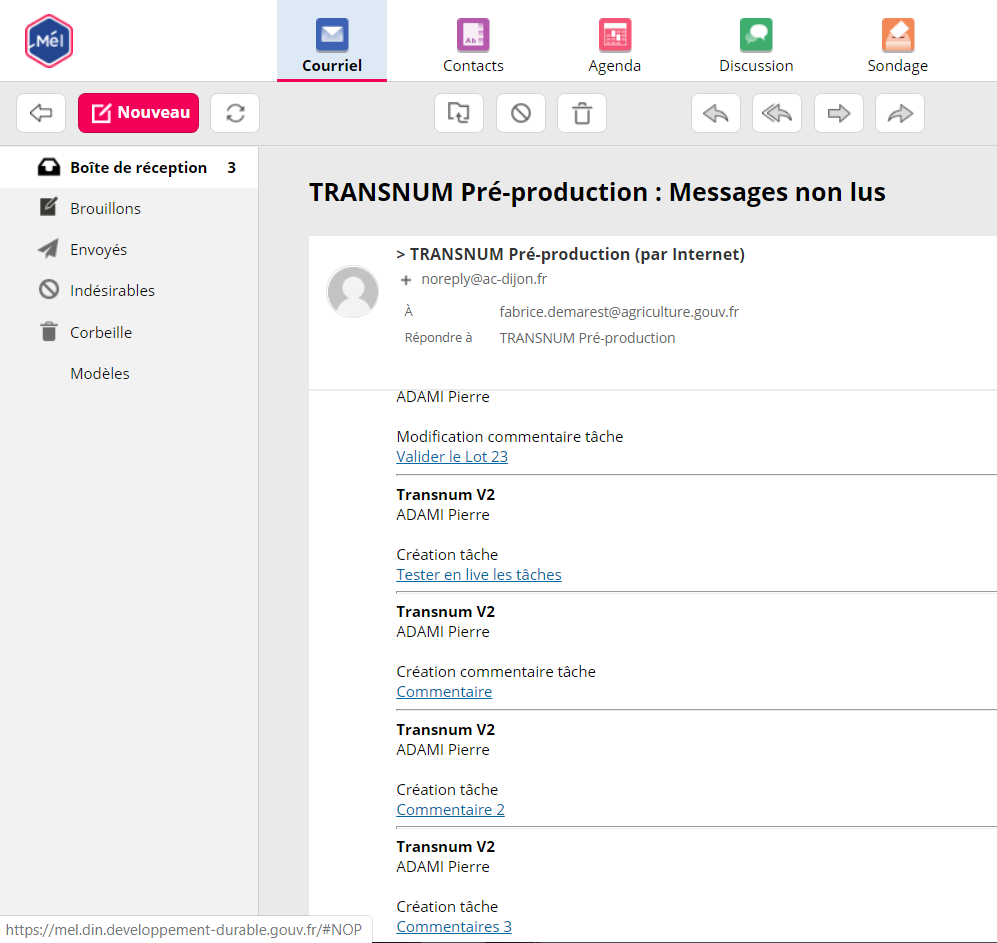Viewport: 997px width, 943px height.
Task: Select the Corbeille folder
Action: point(101,332)
